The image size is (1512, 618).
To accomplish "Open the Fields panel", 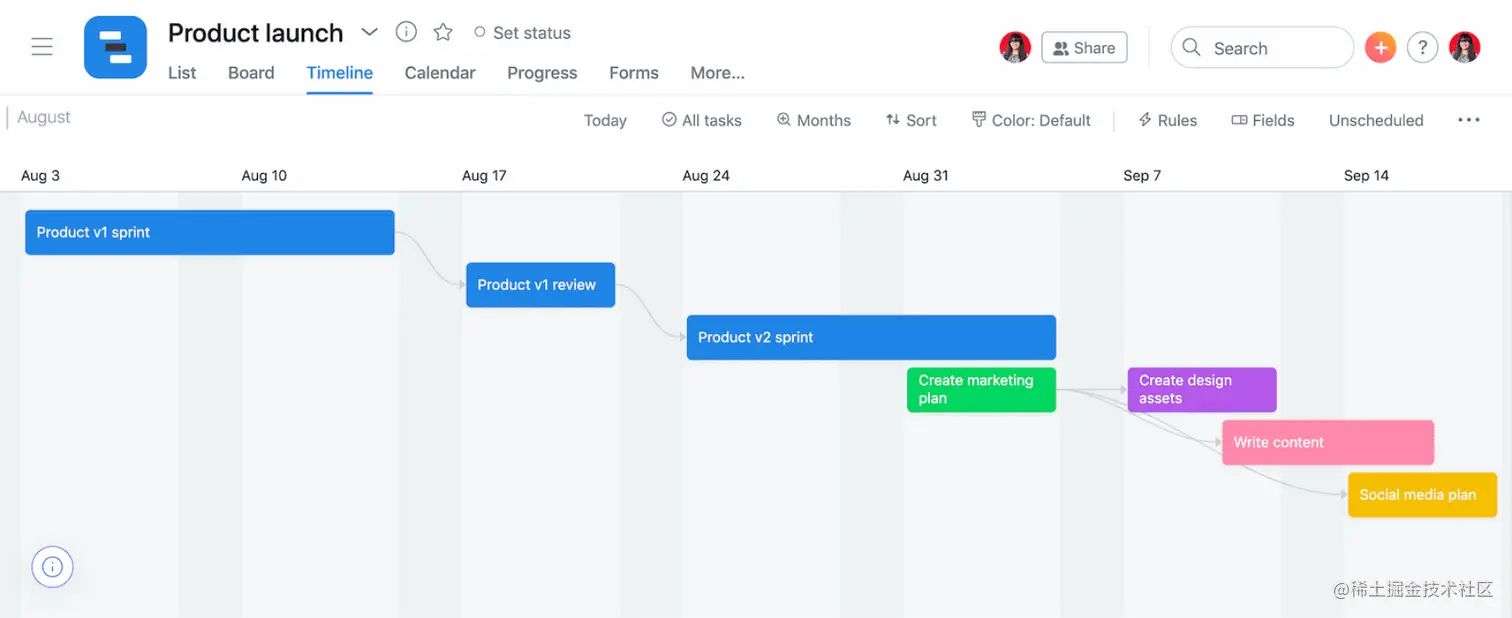I will [1262, 120].
